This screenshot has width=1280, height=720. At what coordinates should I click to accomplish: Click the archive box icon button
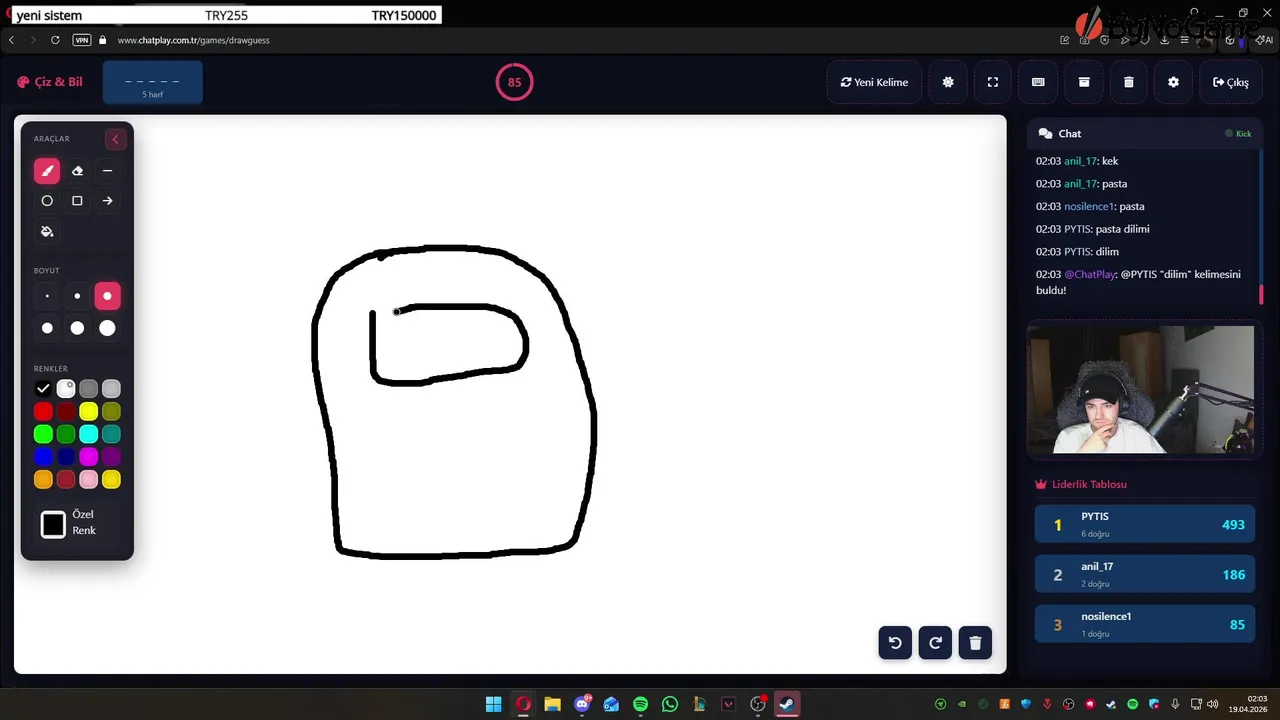(x=1084, y=82)
